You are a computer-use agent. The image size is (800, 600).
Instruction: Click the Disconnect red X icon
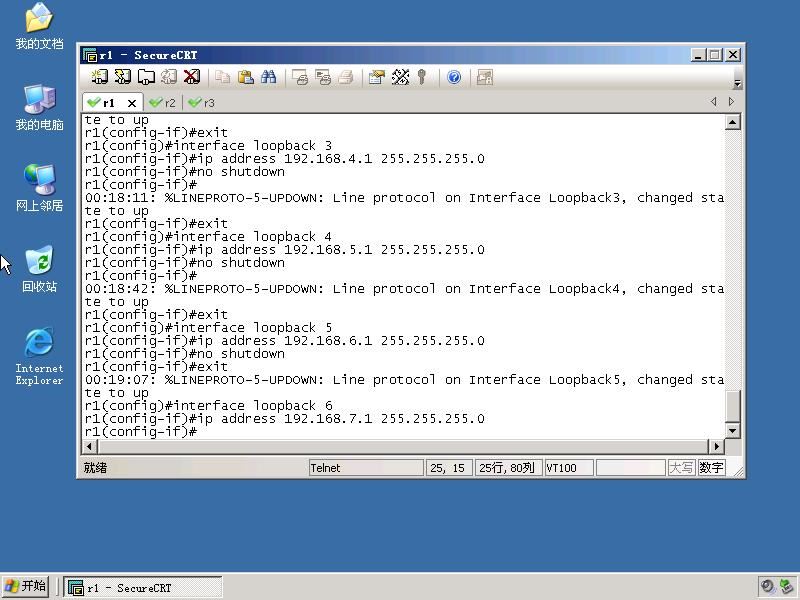point(192,77)
